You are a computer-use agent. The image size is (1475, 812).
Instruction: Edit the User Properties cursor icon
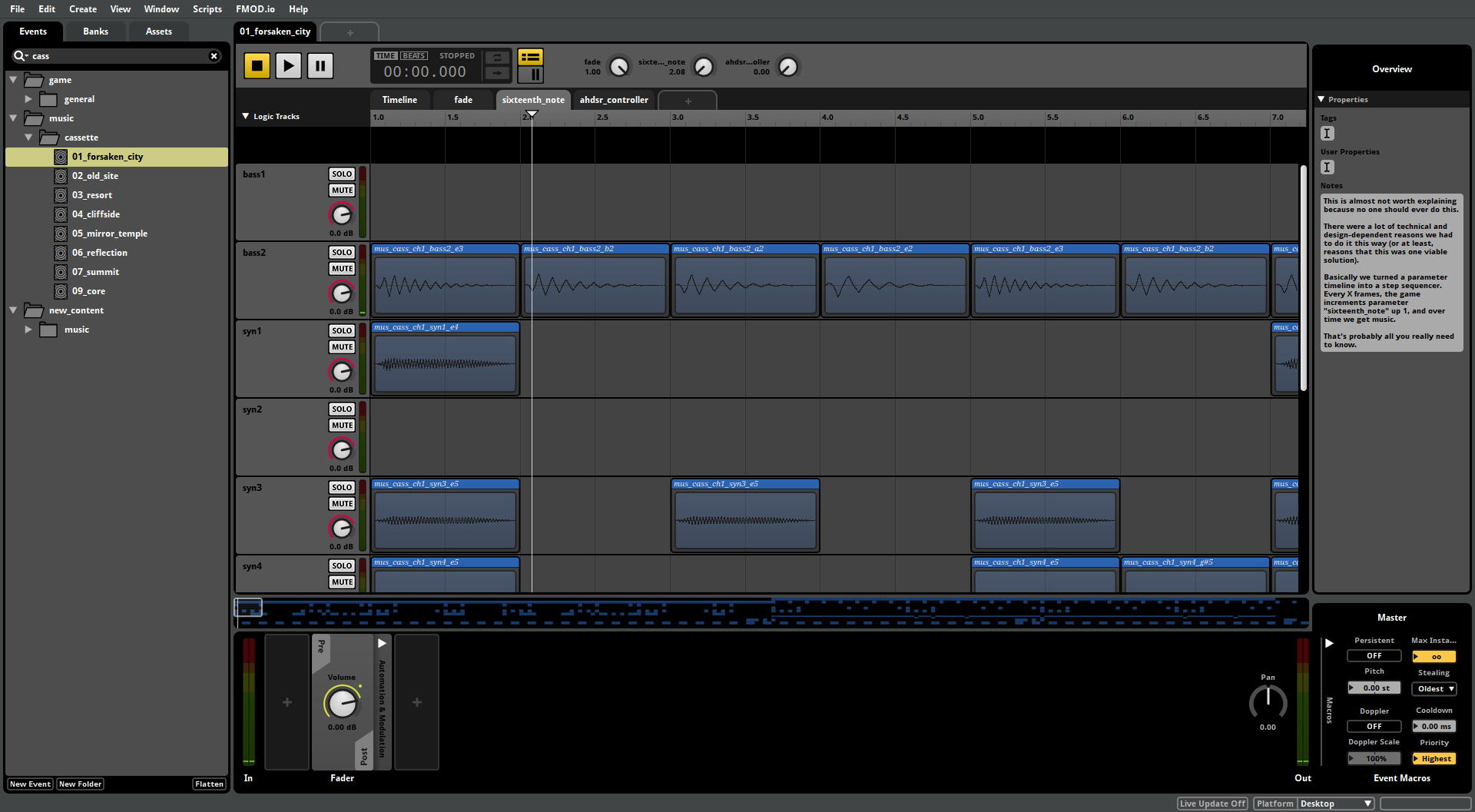click(1327, 167)
